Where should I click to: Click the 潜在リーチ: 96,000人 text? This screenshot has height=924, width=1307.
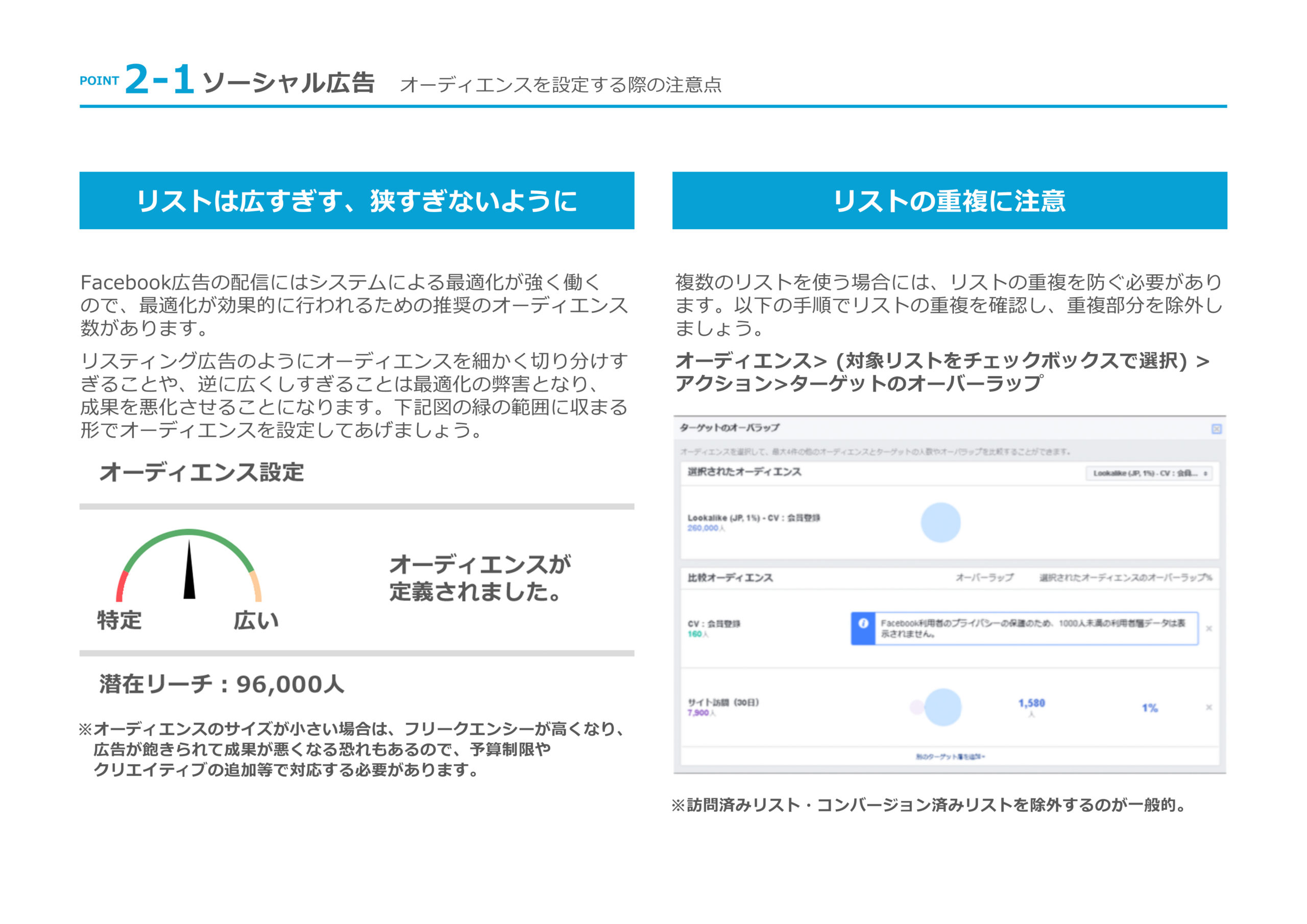(x=222, y=684)
